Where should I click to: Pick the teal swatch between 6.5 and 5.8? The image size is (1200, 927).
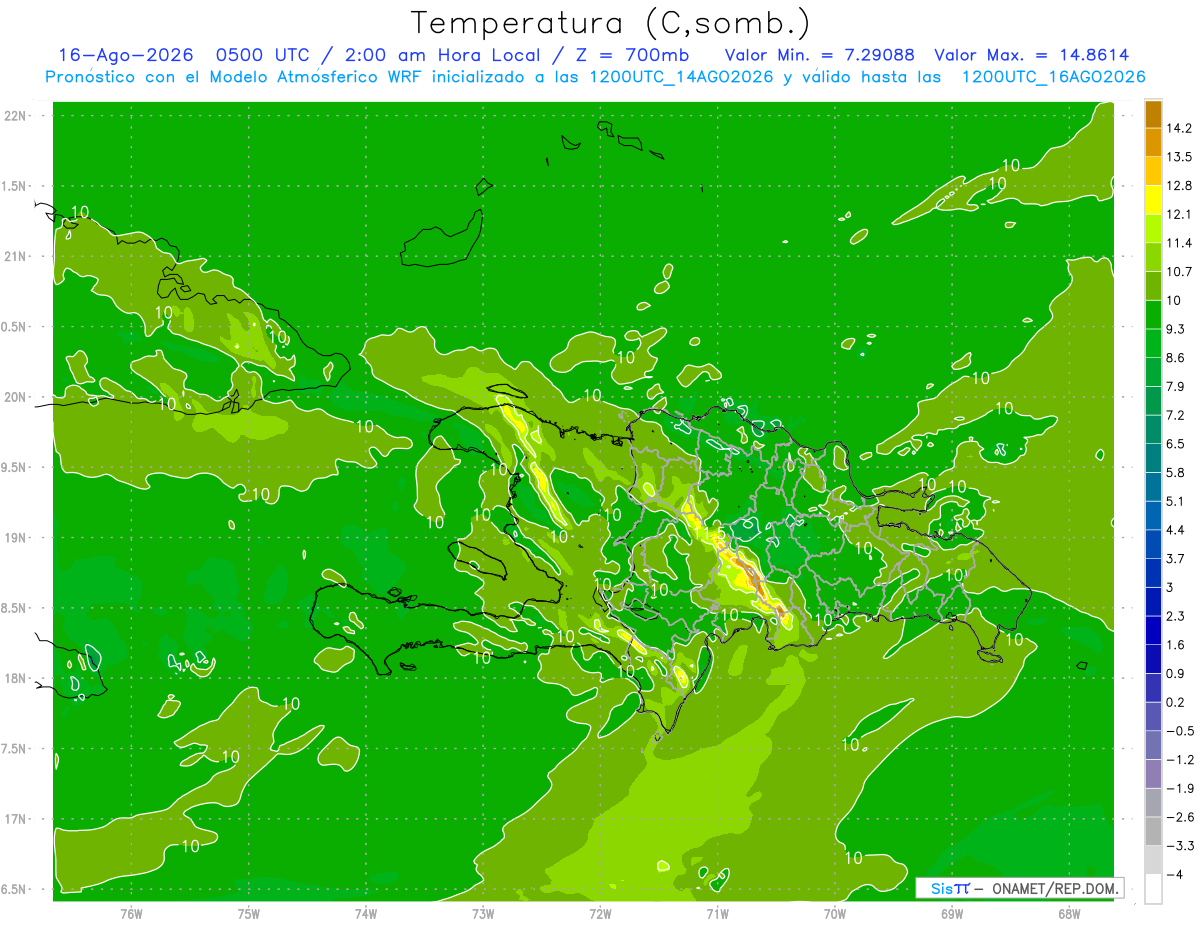[1153, 457]
